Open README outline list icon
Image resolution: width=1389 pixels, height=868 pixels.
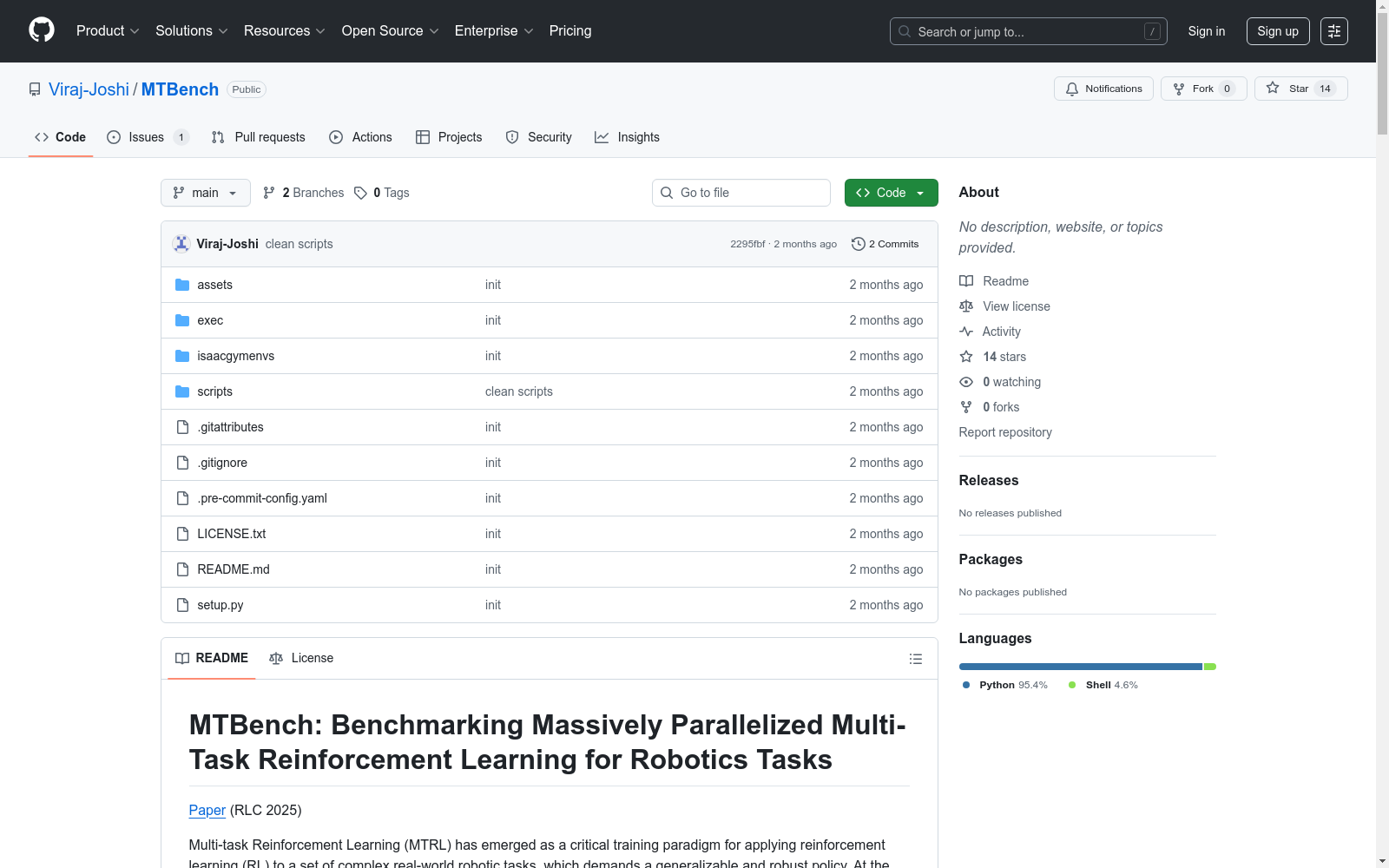coord(915,659)
